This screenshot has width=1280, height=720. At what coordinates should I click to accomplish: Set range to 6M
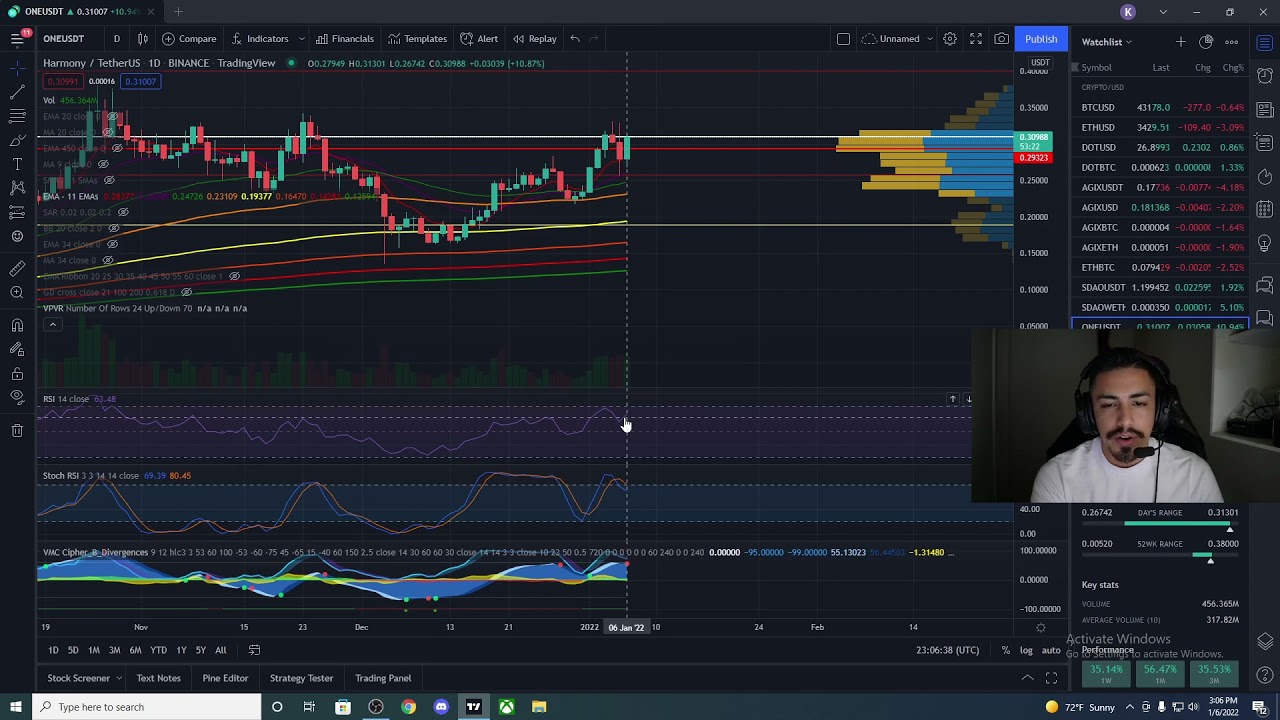coord(135,650)
